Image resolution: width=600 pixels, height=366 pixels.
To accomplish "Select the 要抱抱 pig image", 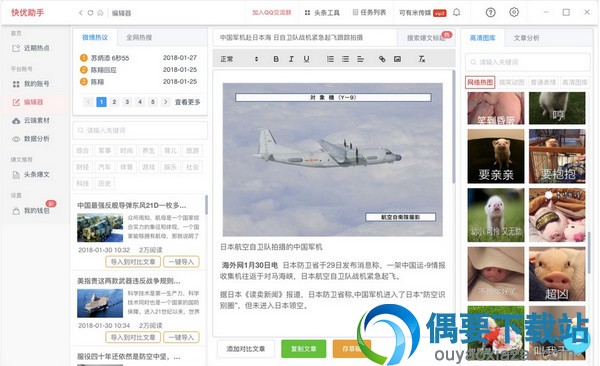I will pos(557,156).
